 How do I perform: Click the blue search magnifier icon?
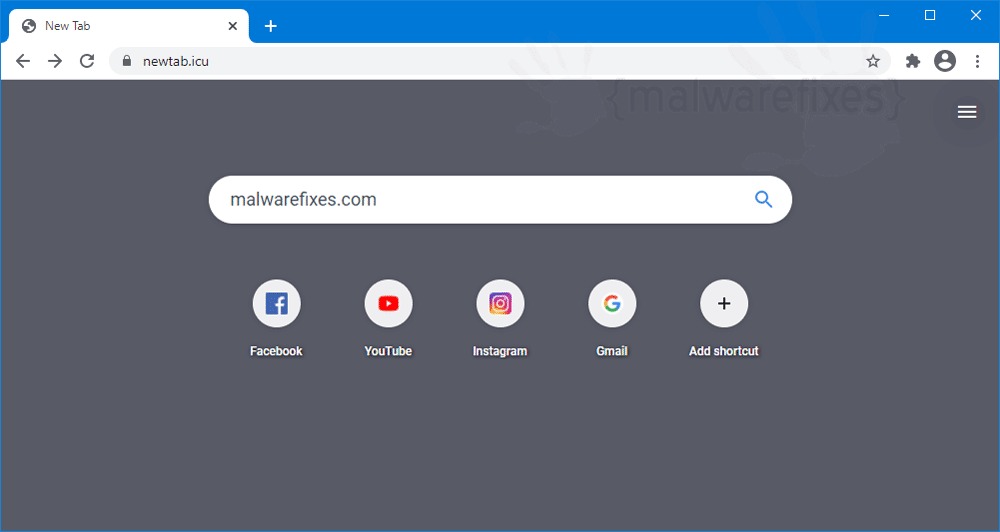click(x=763, y=200)
